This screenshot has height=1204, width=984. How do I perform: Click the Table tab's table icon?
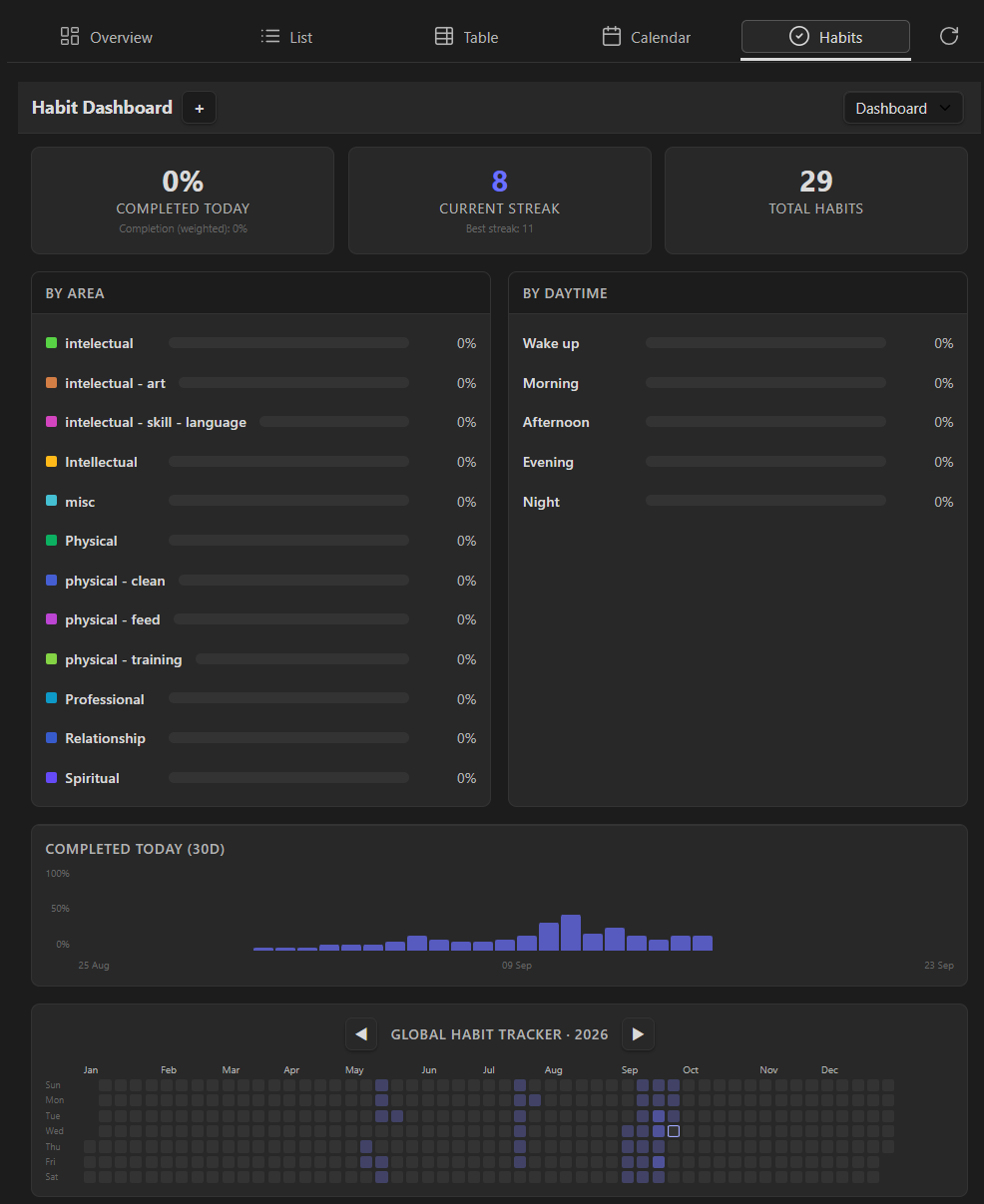tap(444, 37)
